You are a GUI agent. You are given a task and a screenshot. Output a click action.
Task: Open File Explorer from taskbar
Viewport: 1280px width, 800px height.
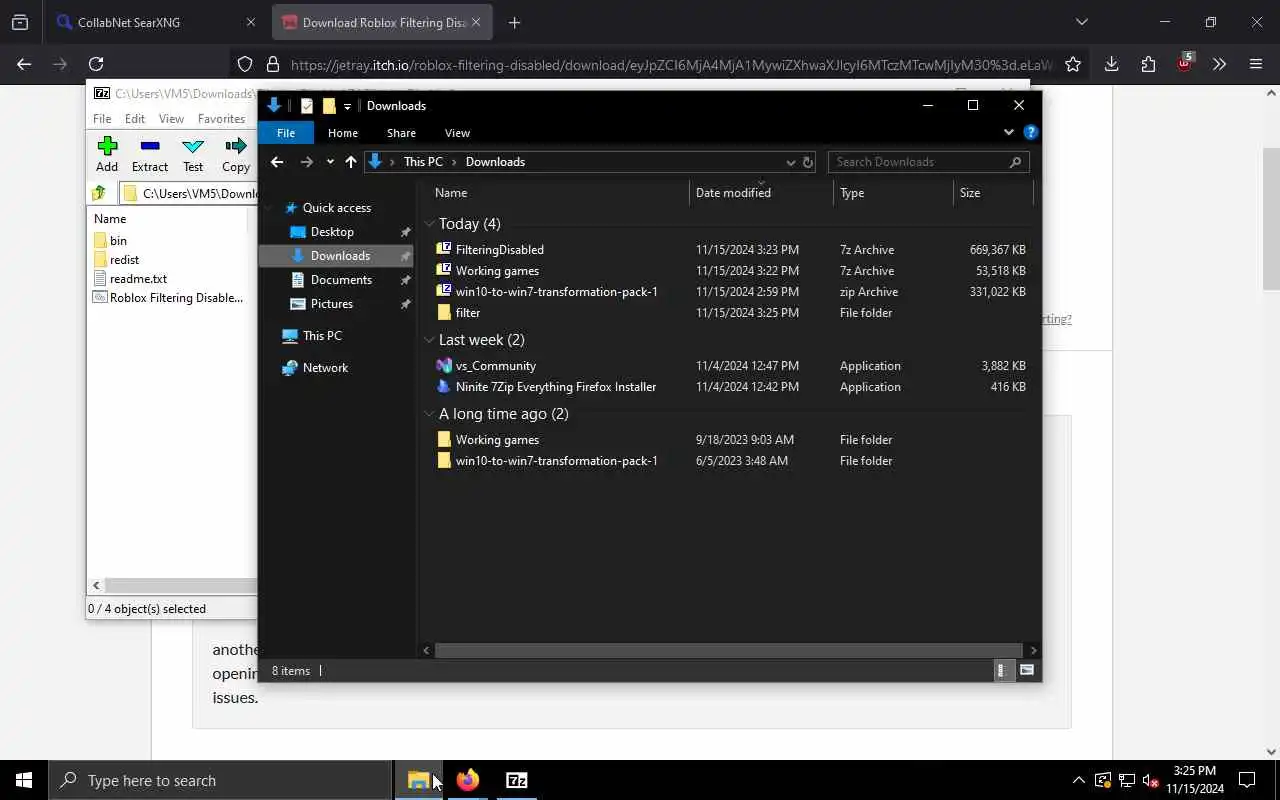[x=418, y=780]
